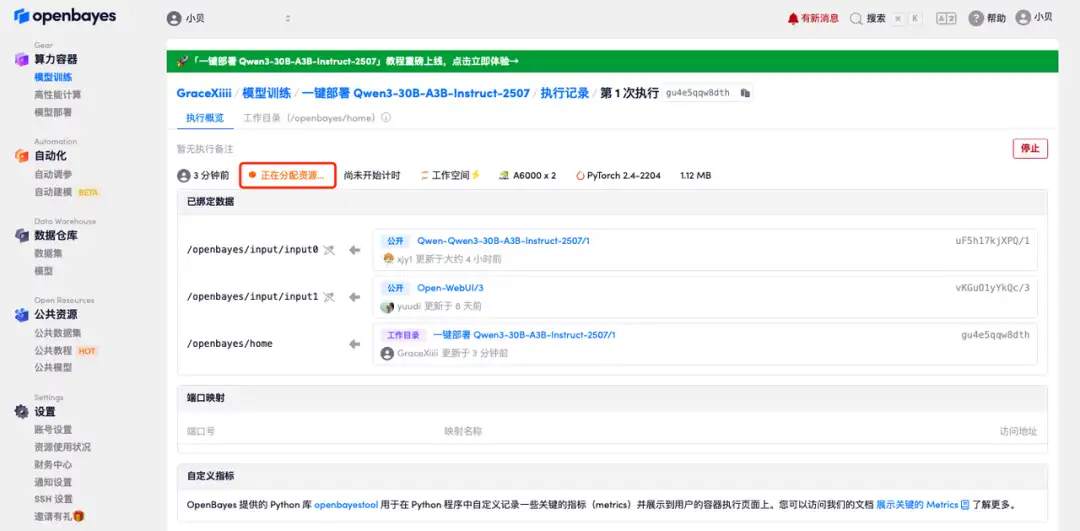This screenshot has width=1080, height=531.
Task: Click the unbind icon for input0
Action: [329, 250]
